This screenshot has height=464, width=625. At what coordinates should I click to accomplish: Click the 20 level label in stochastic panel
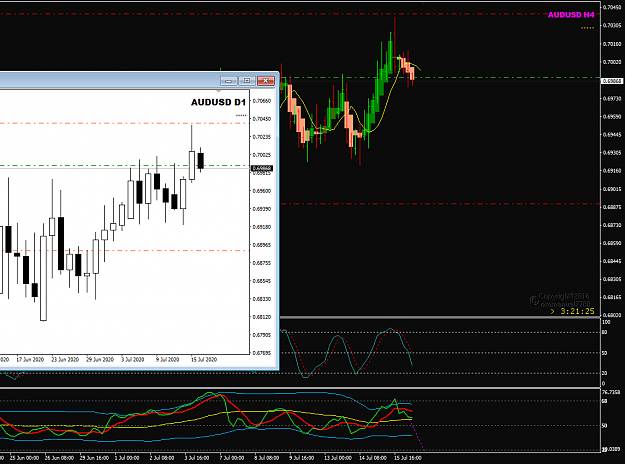[605, 374]
